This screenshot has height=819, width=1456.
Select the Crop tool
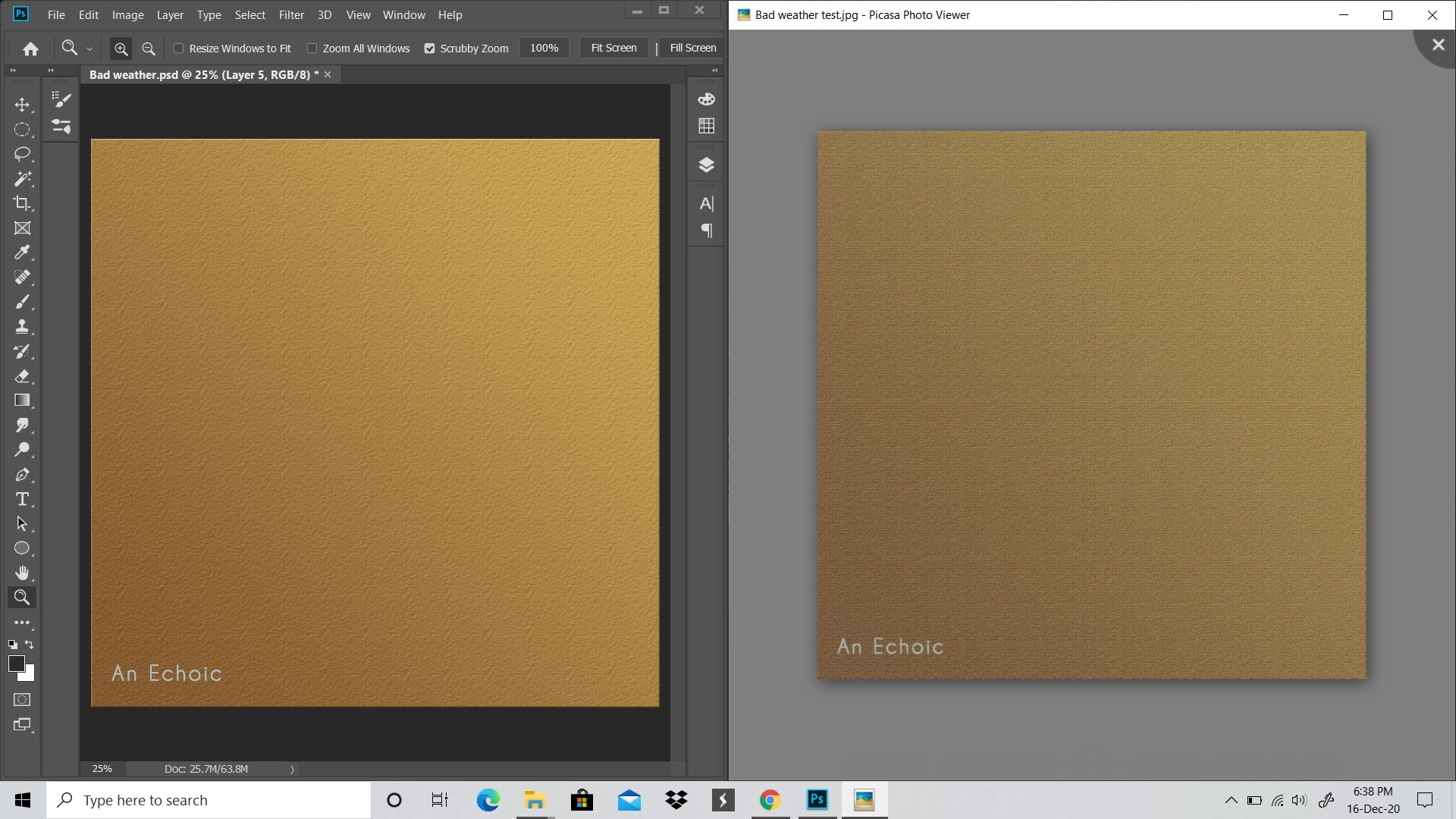pos(22,203)
